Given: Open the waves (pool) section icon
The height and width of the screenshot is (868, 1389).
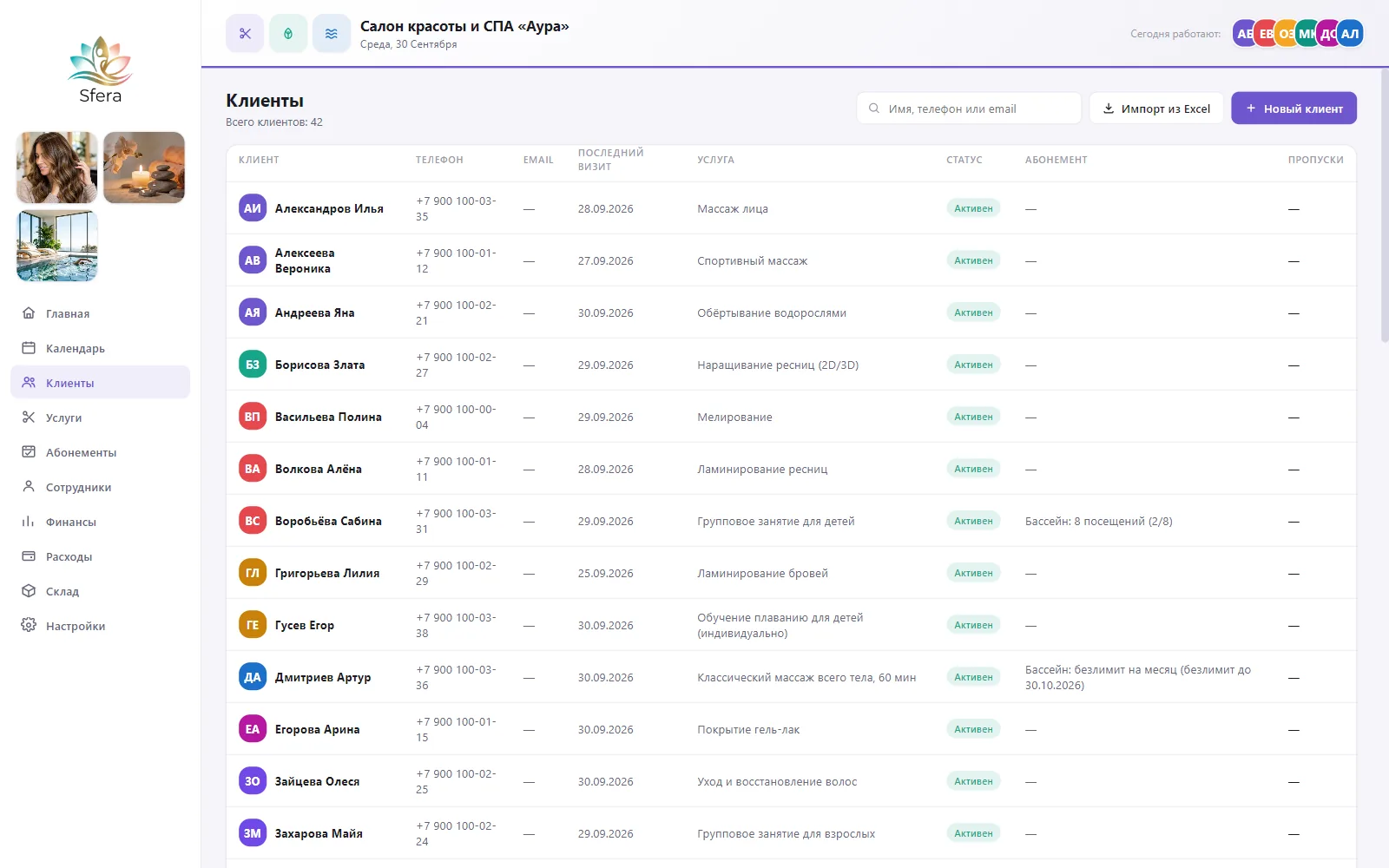Looking at the screenshot, I should point(332,34).
